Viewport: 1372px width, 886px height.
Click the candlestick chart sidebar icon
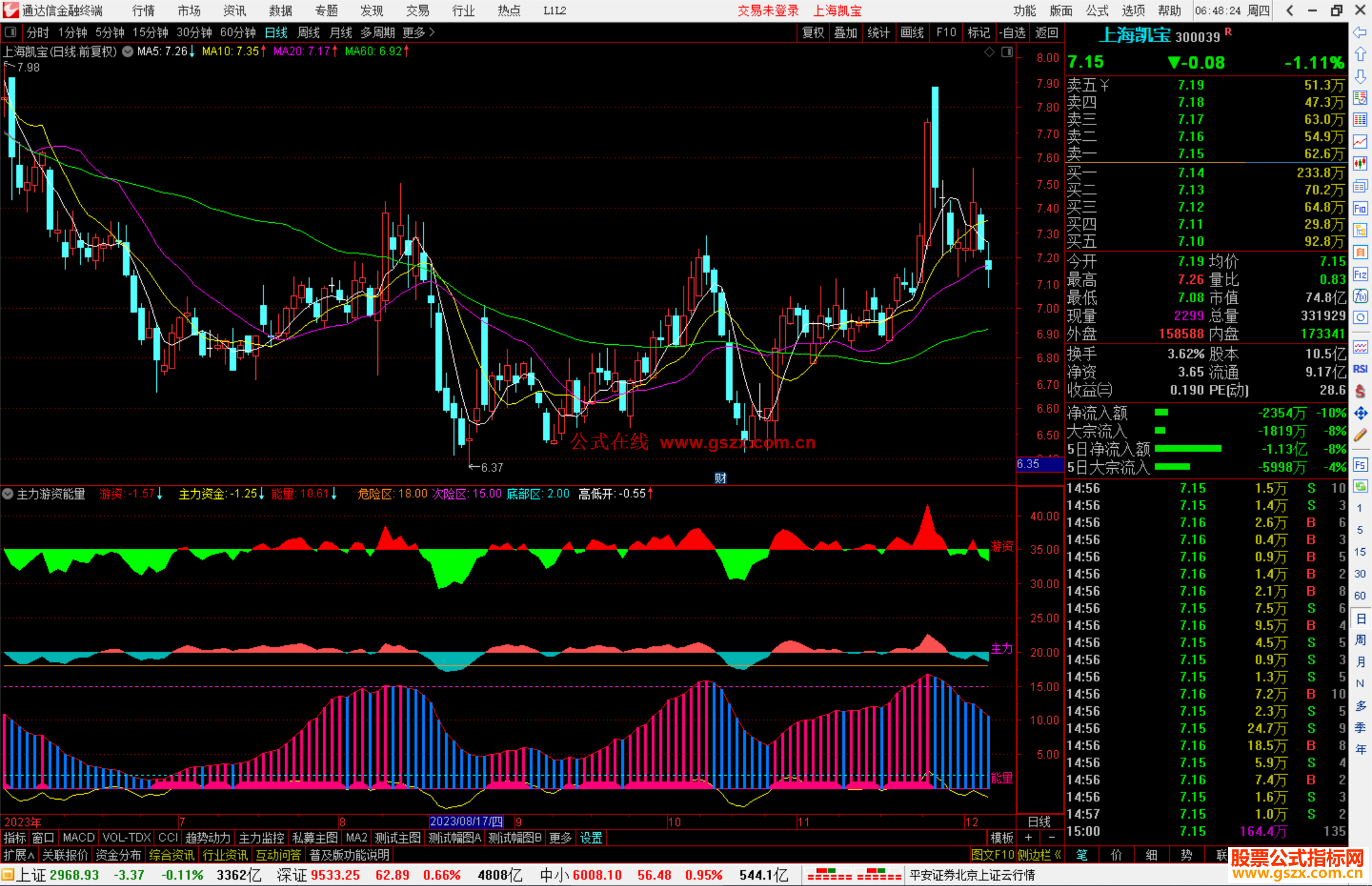(x=1360, y=164)
